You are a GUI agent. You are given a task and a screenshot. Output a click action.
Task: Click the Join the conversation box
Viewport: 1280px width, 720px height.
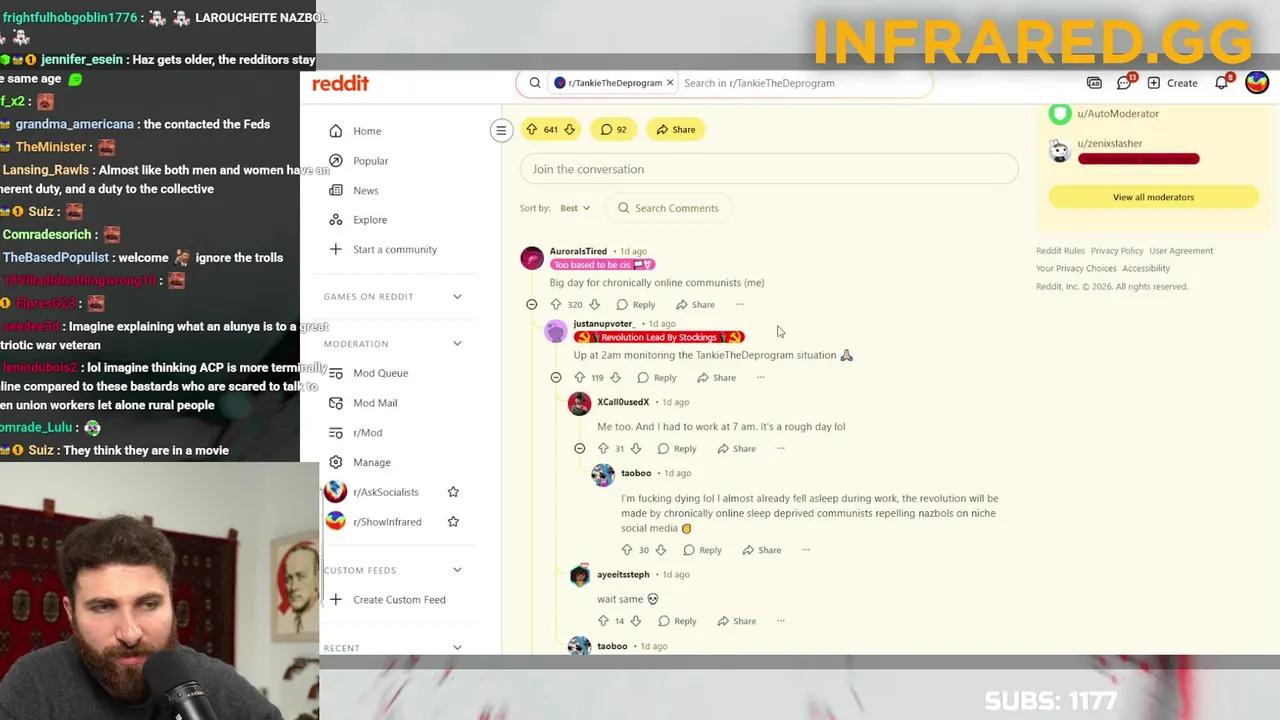click(x=769, y=169)
